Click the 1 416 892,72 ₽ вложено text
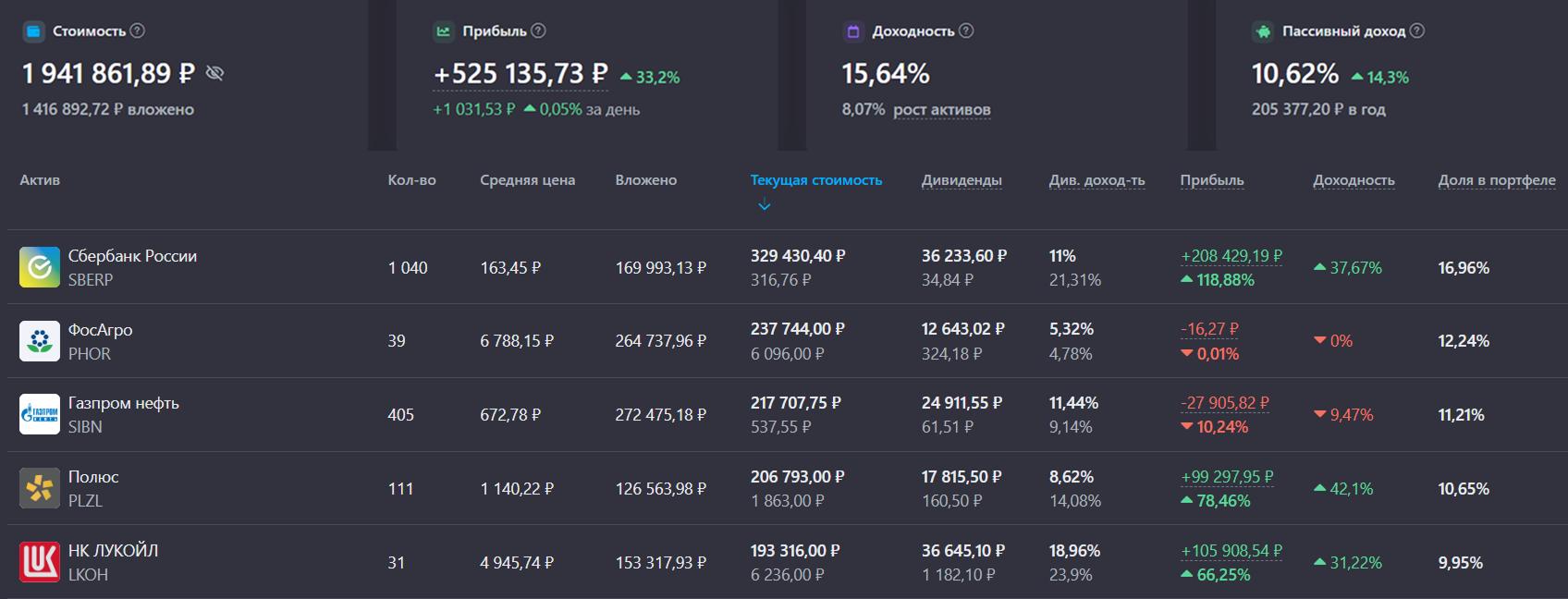 tap(108, 109)
